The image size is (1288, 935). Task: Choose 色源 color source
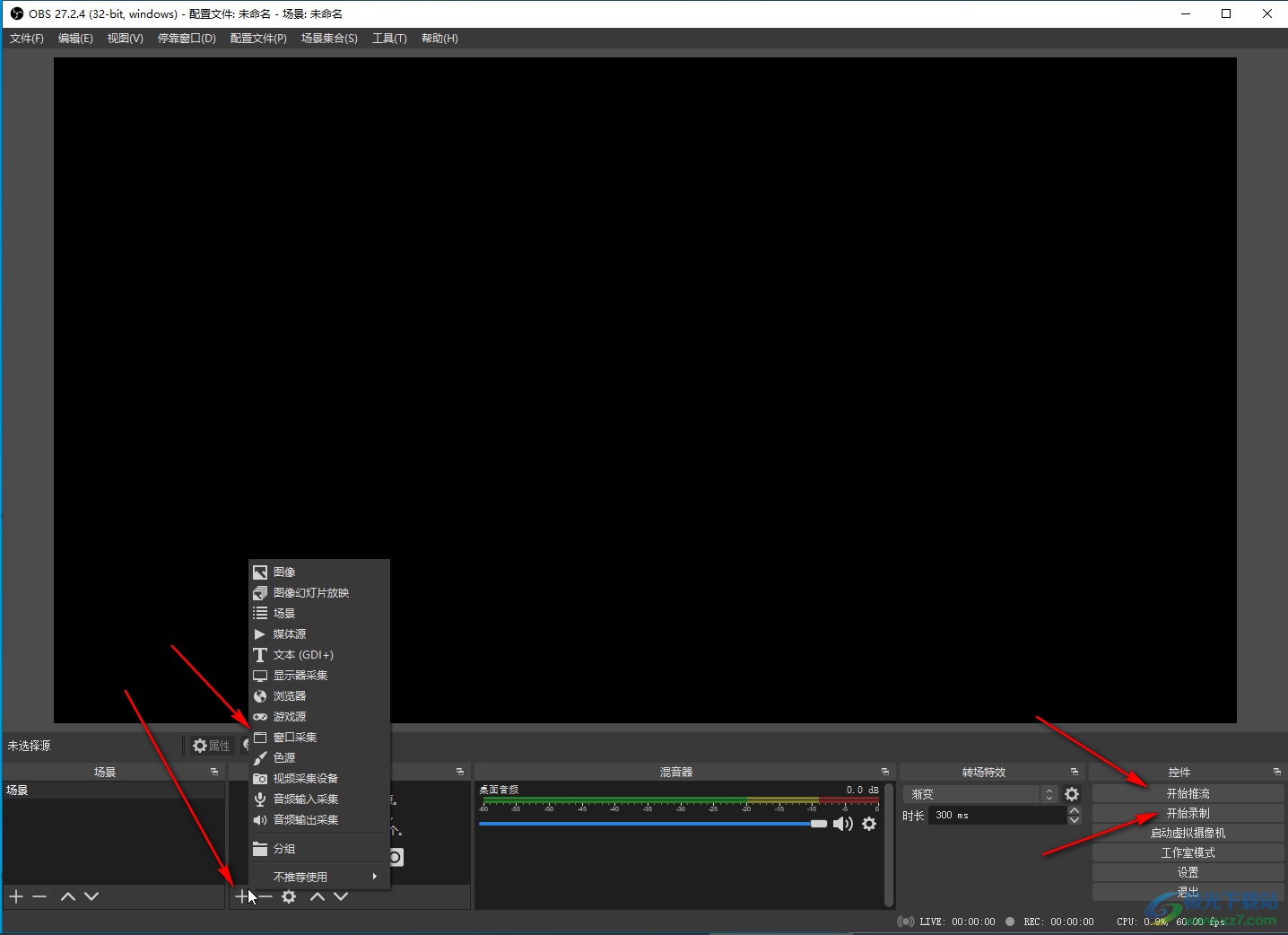[x=319, y=758]
